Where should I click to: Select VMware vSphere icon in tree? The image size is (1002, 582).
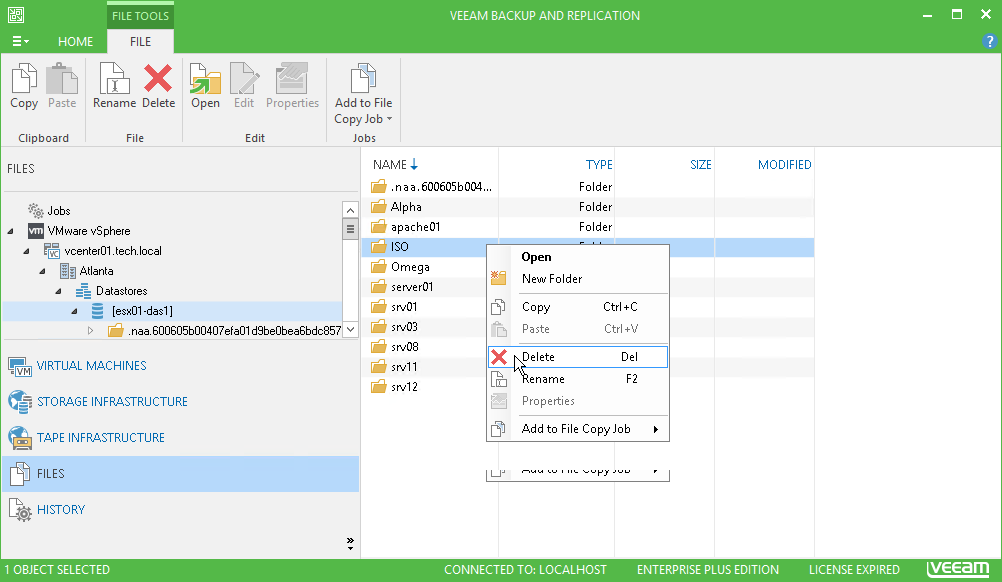(x=36, y=231)
